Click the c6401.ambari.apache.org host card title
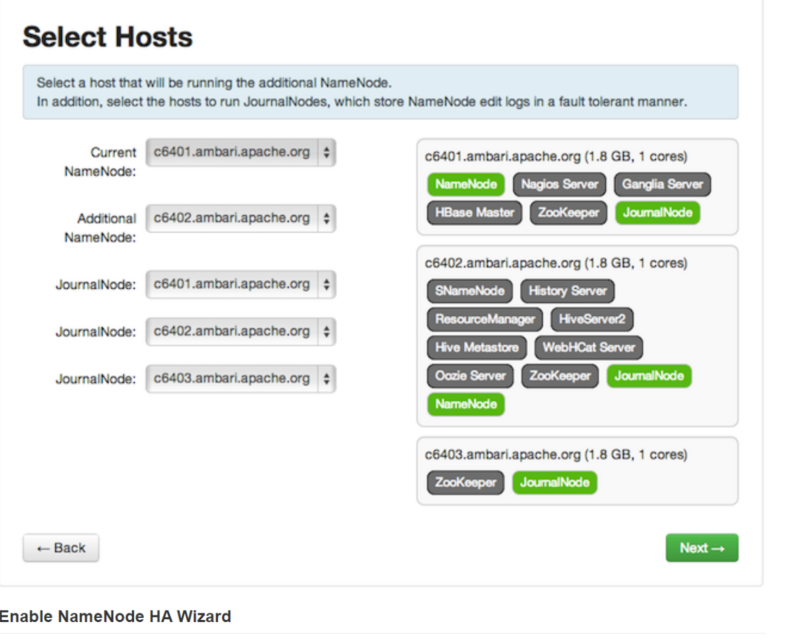 (x=556, y=157)
